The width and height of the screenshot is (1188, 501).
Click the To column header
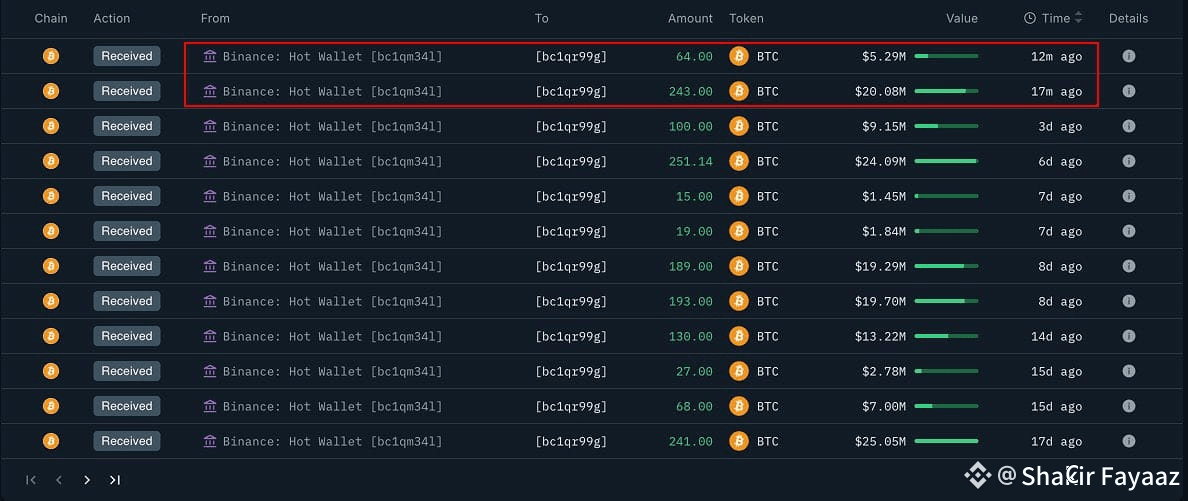[541, 18]
